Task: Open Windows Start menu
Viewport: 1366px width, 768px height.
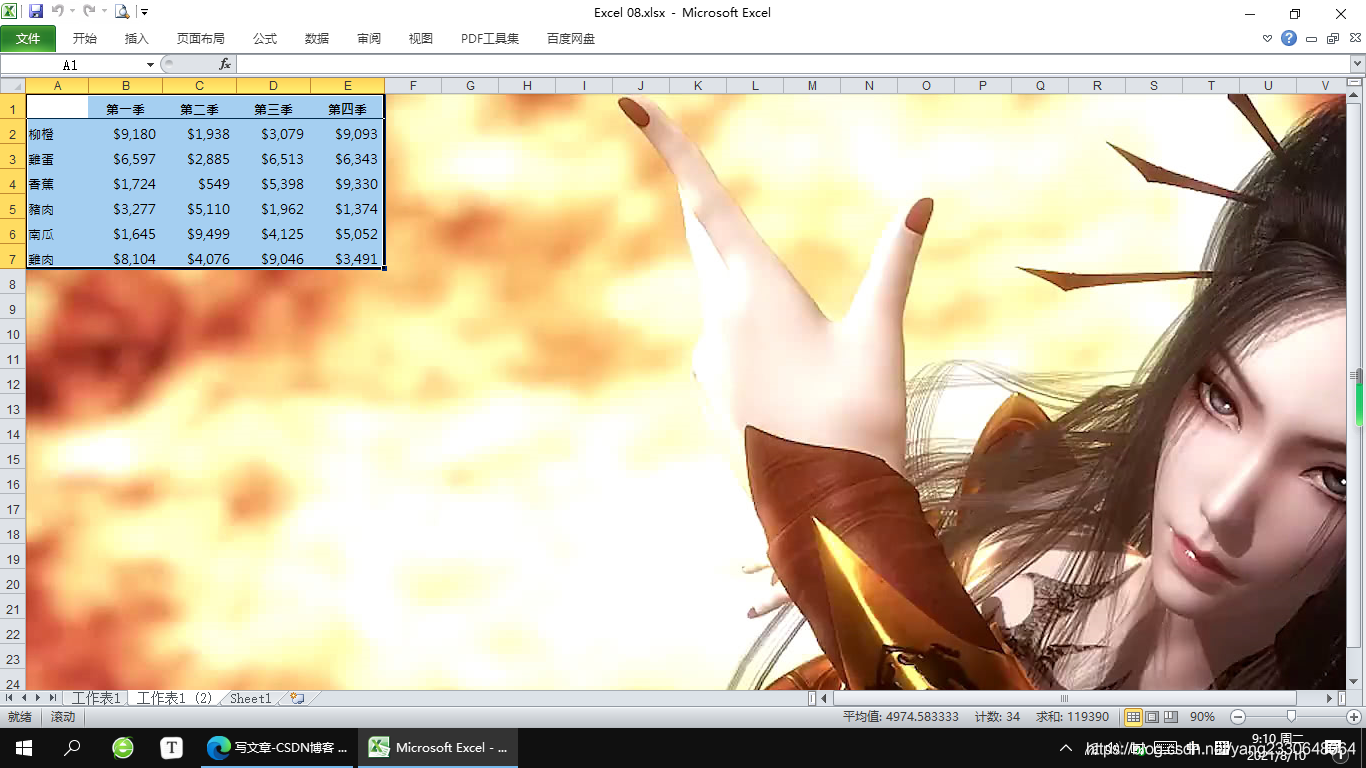Action: (24, 748)
